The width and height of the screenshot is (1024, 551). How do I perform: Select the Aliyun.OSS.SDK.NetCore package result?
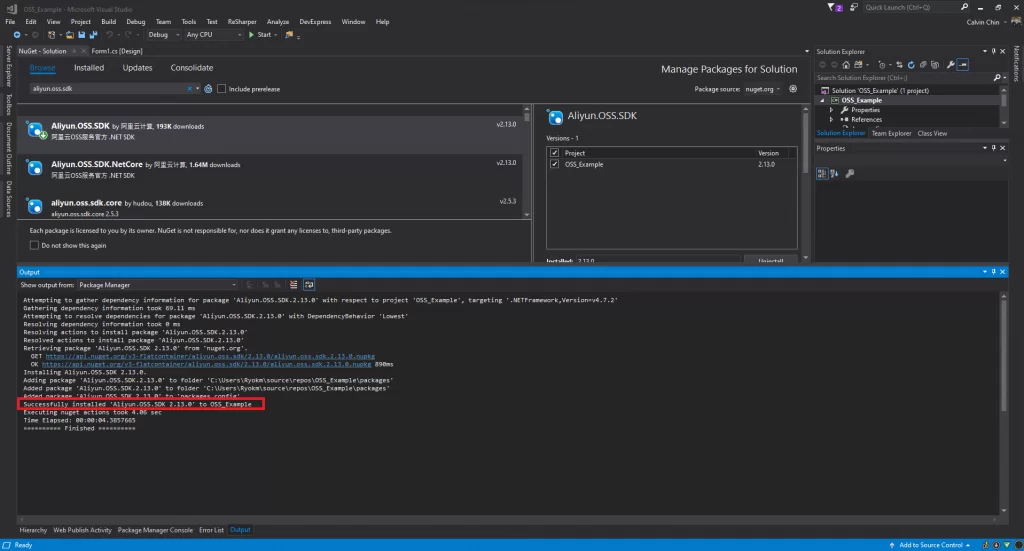(x=269, y=169)
